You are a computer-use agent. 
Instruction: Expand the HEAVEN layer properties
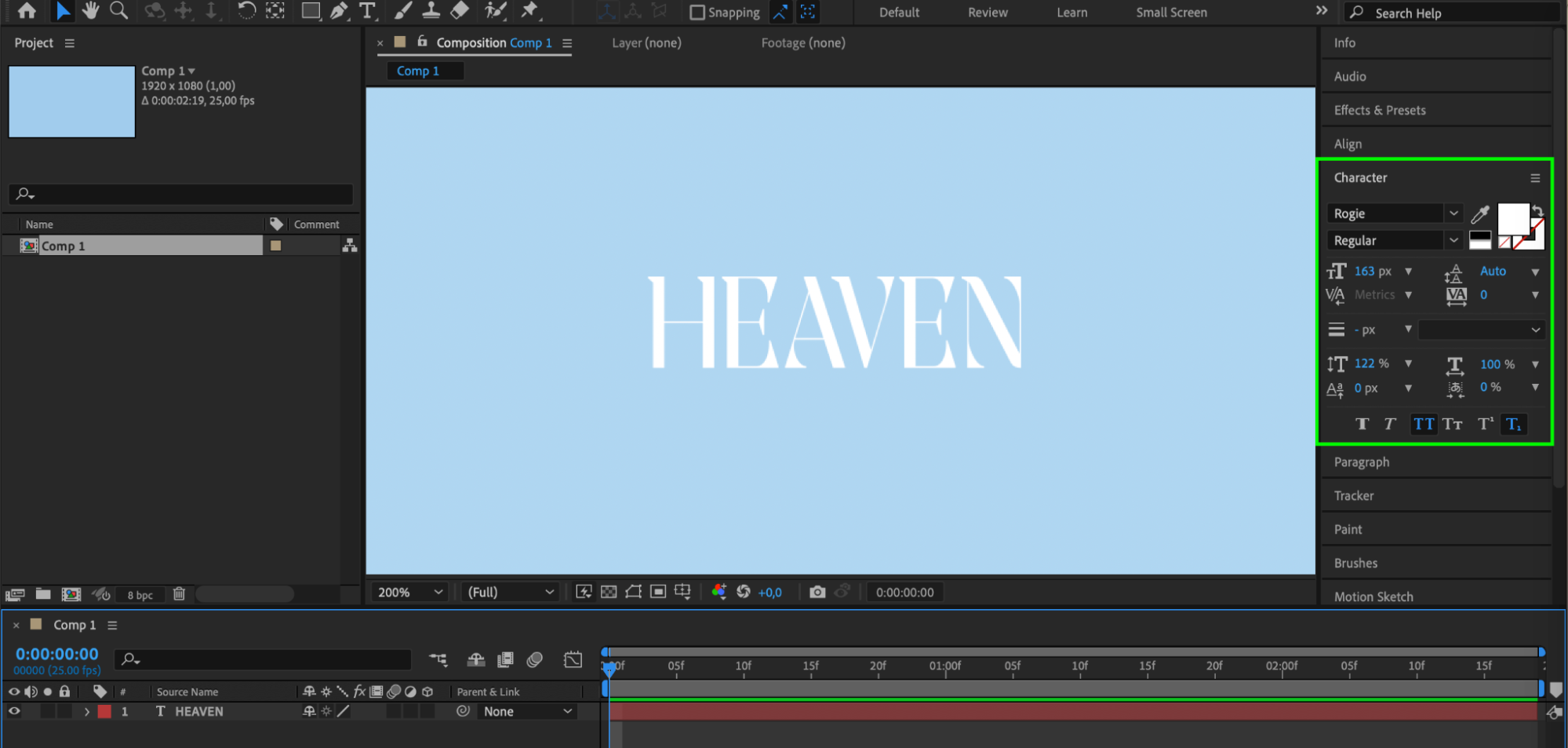point(86,711)
